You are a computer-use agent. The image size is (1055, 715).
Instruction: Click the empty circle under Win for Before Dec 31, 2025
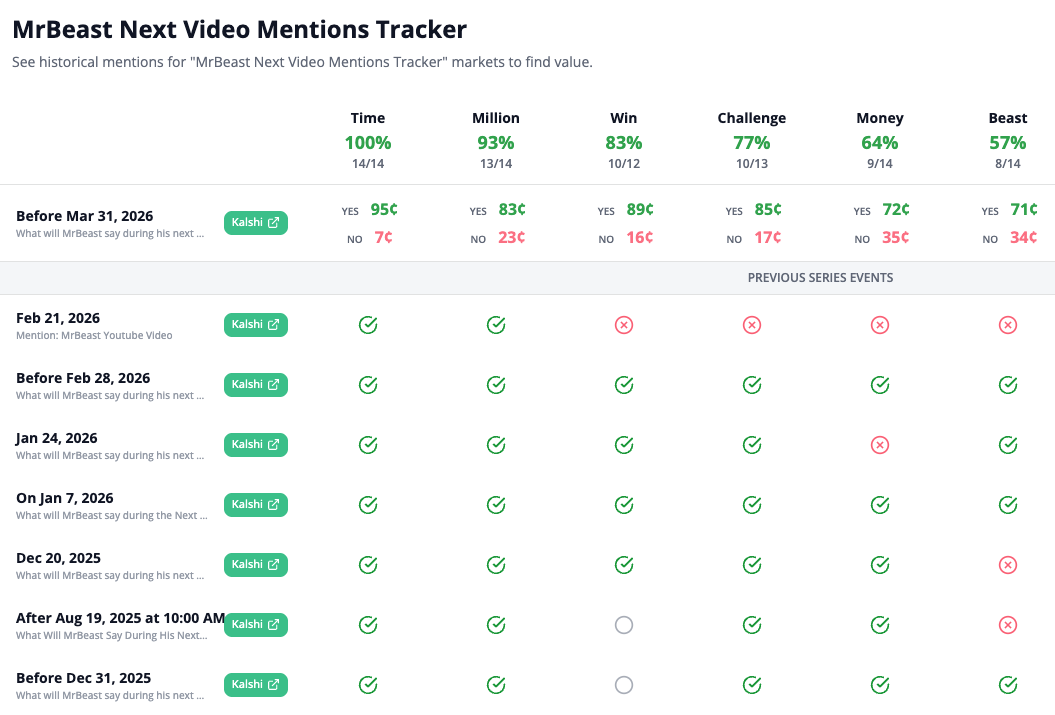tap(624, 685)
